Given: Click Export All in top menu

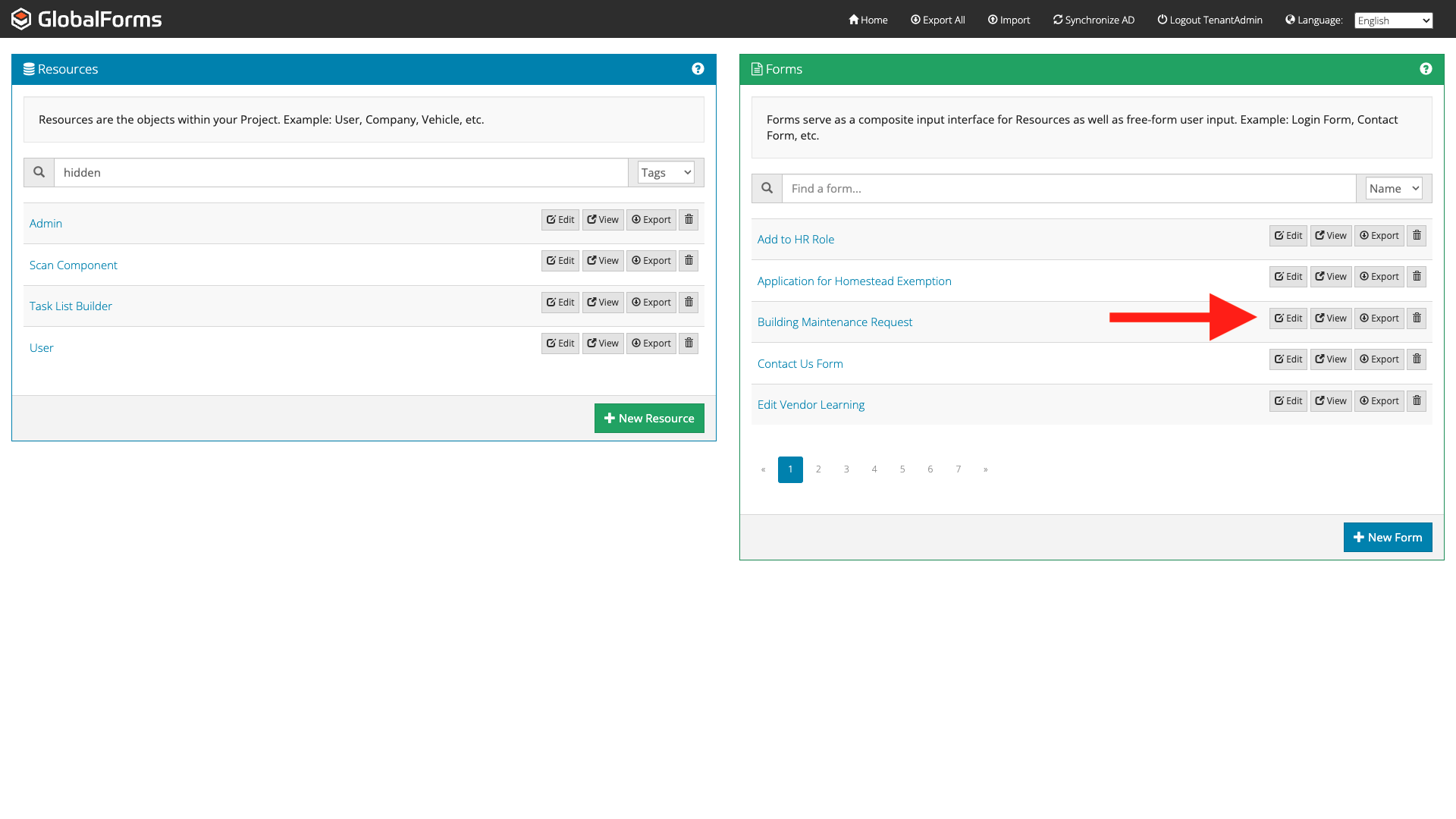Looking at the screenshot, I should 937,20.
